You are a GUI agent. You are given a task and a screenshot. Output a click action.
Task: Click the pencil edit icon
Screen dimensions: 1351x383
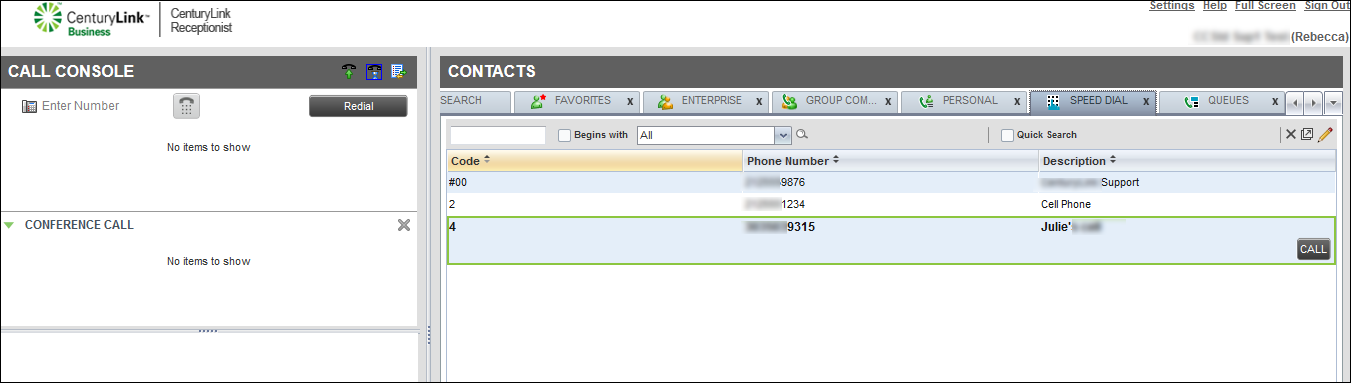click(1325, 134)
